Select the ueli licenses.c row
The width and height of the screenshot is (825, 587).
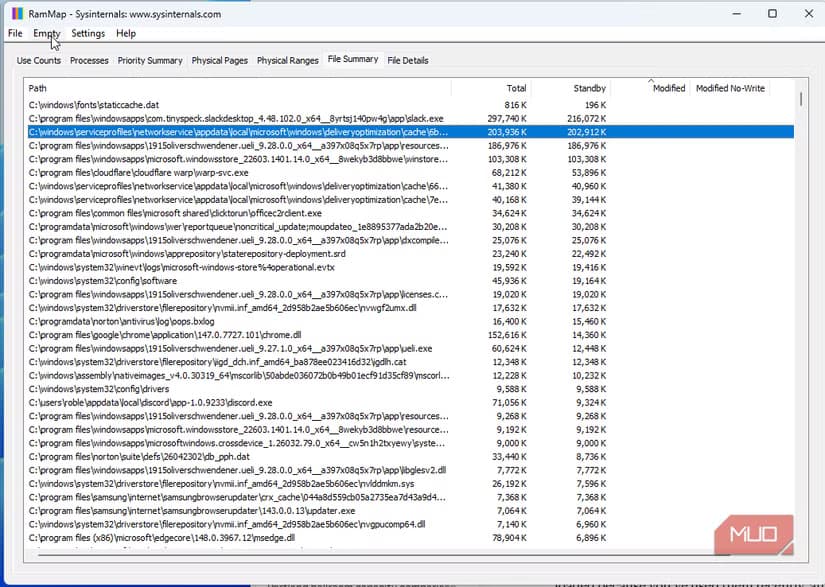(410, 295)
